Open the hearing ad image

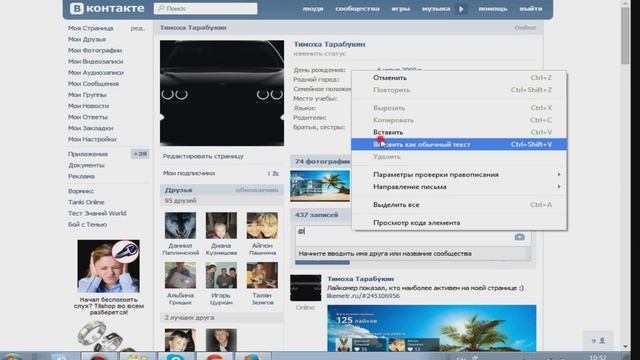click(109, 266)
